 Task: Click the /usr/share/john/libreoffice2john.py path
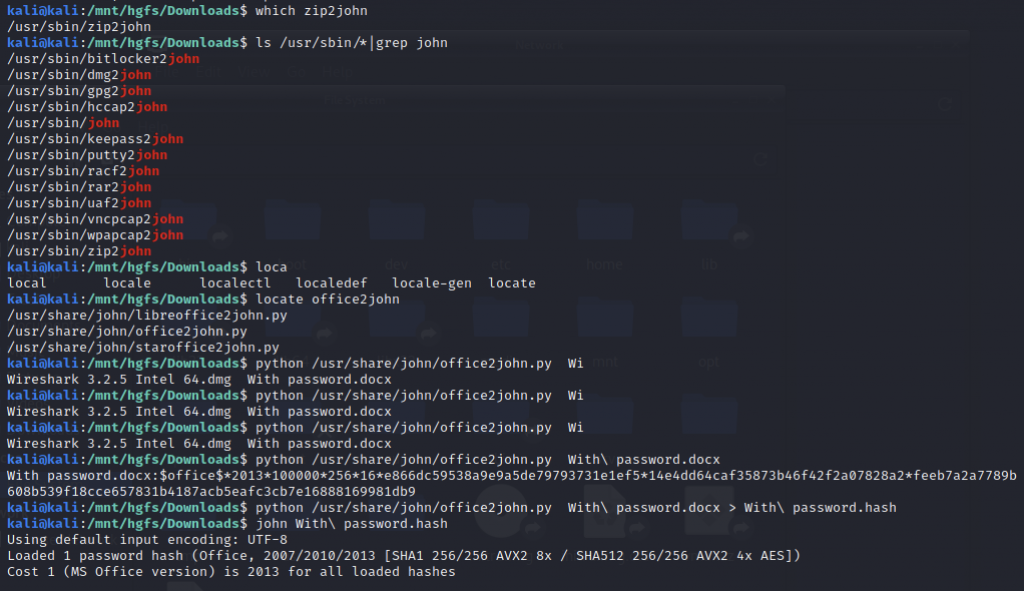(x=147, y=315)
